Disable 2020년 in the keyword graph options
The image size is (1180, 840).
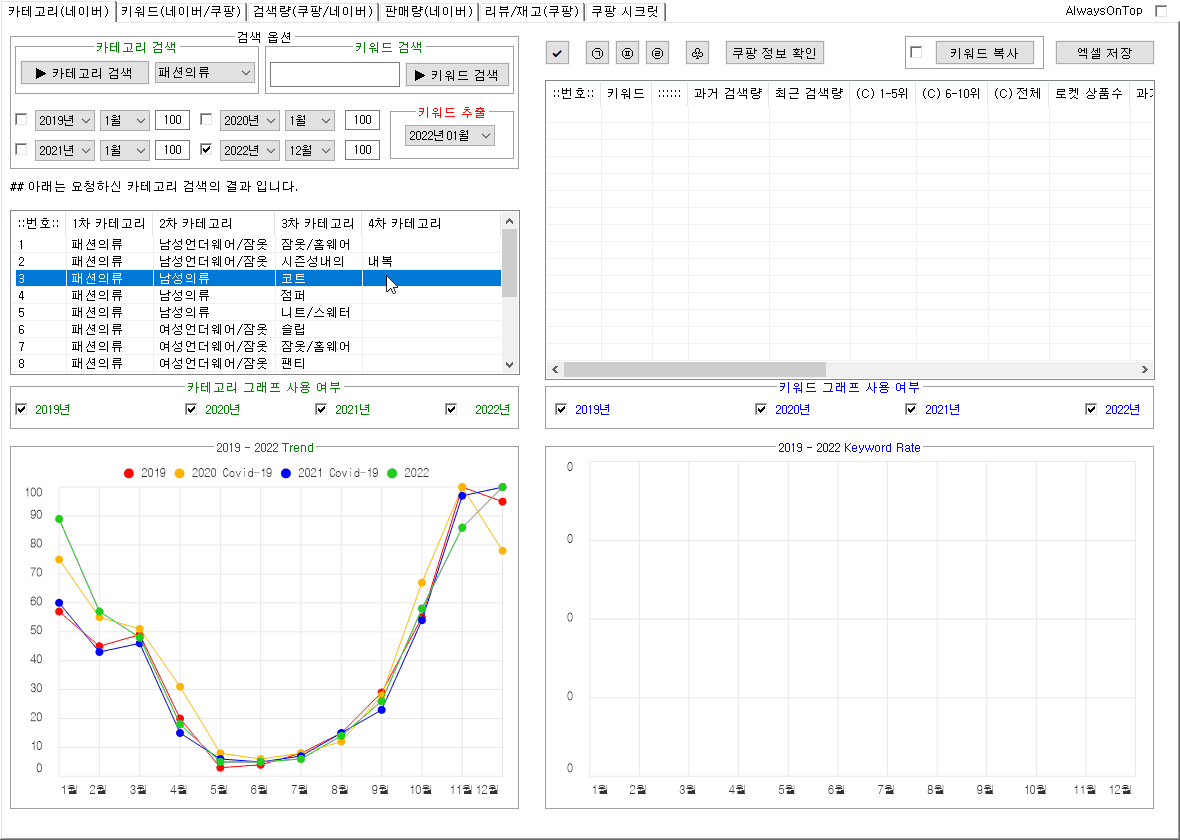pyautogui.click(x=761, y=409)
